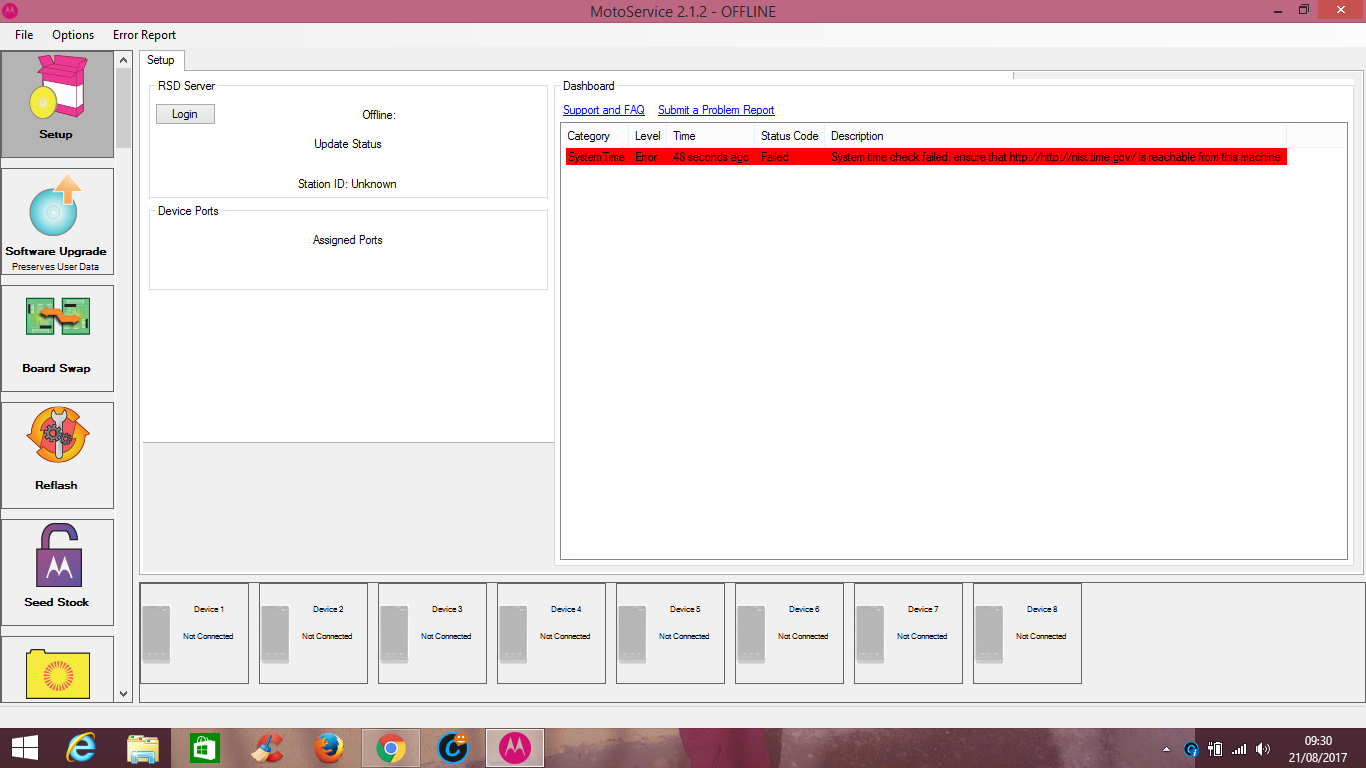Open the Windows Start button

(x=24, y=748)
